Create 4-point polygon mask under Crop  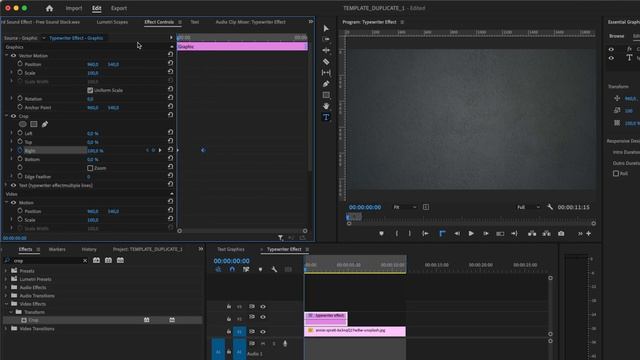point(34,124)
